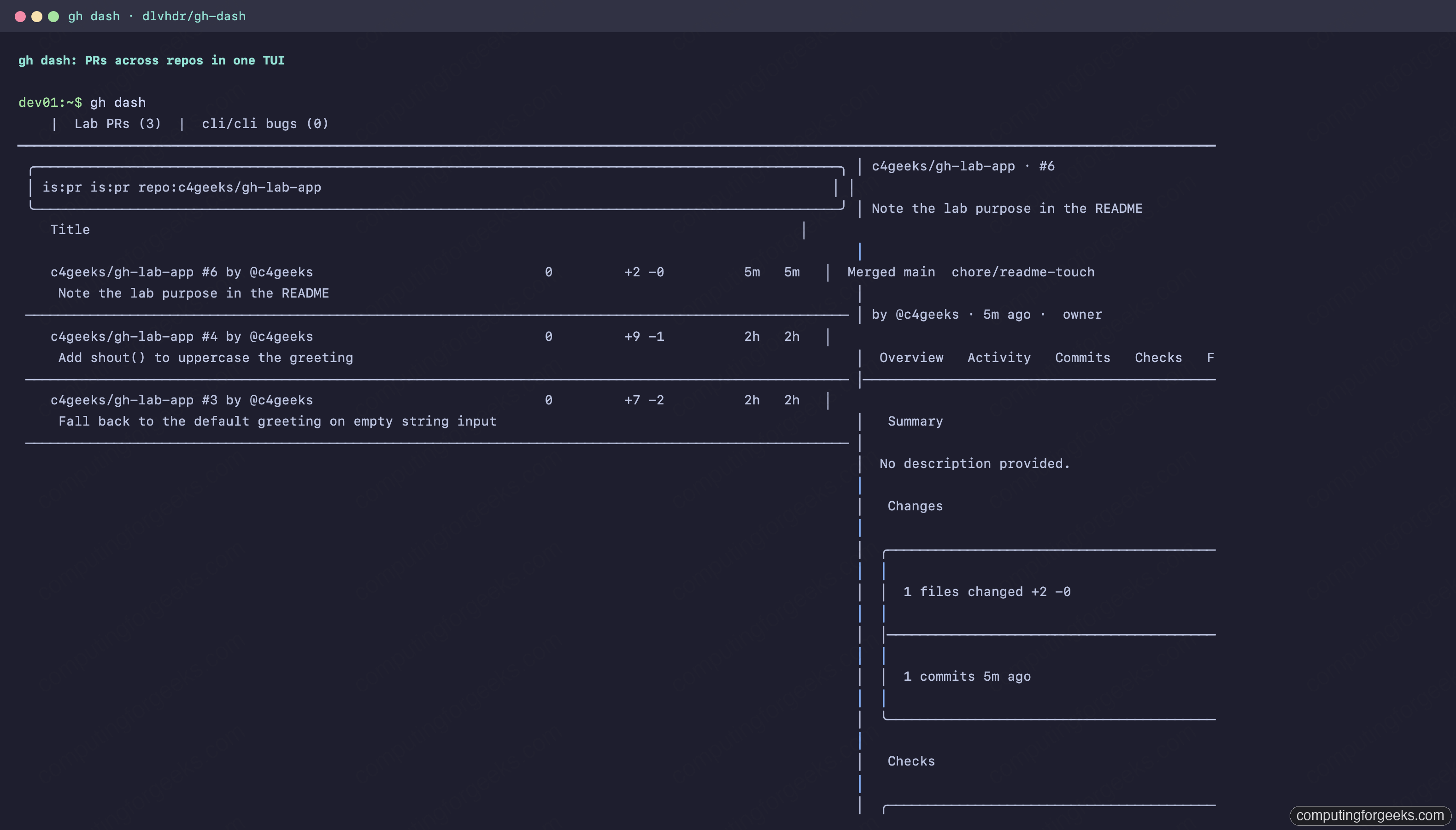Image resolution: width=1456 pixels, height=830 pixels.
Task: Click '1 files changed +2 -0' entry
Action: pyautogui.click(x=987, y=592)
